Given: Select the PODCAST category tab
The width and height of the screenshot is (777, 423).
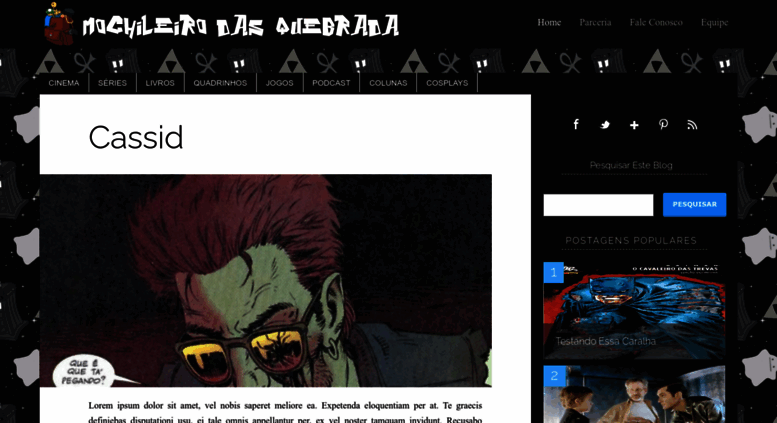Looking at the screenshot, I should (x=331, y=83).
